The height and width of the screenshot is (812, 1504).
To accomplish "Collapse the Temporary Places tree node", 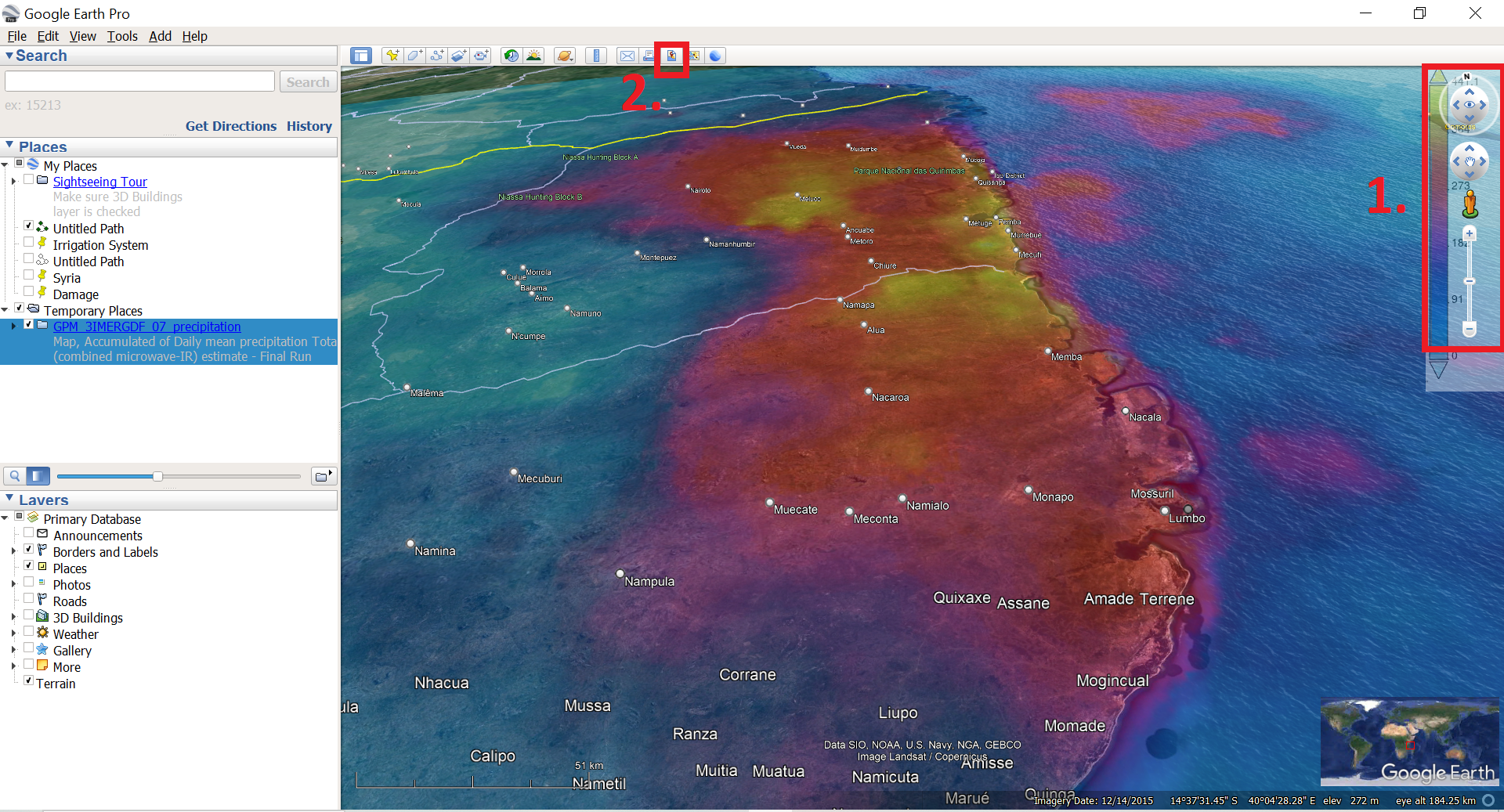I will [x=5, y=310].
